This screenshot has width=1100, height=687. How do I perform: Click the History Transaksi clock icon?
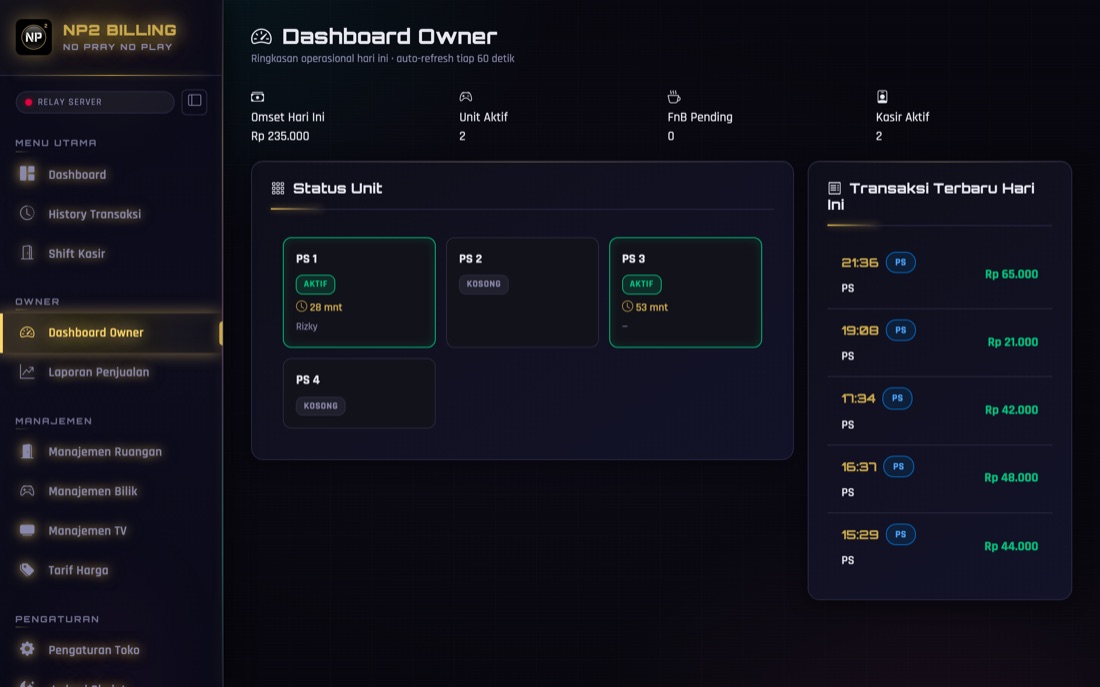click(x=27, y=213)
